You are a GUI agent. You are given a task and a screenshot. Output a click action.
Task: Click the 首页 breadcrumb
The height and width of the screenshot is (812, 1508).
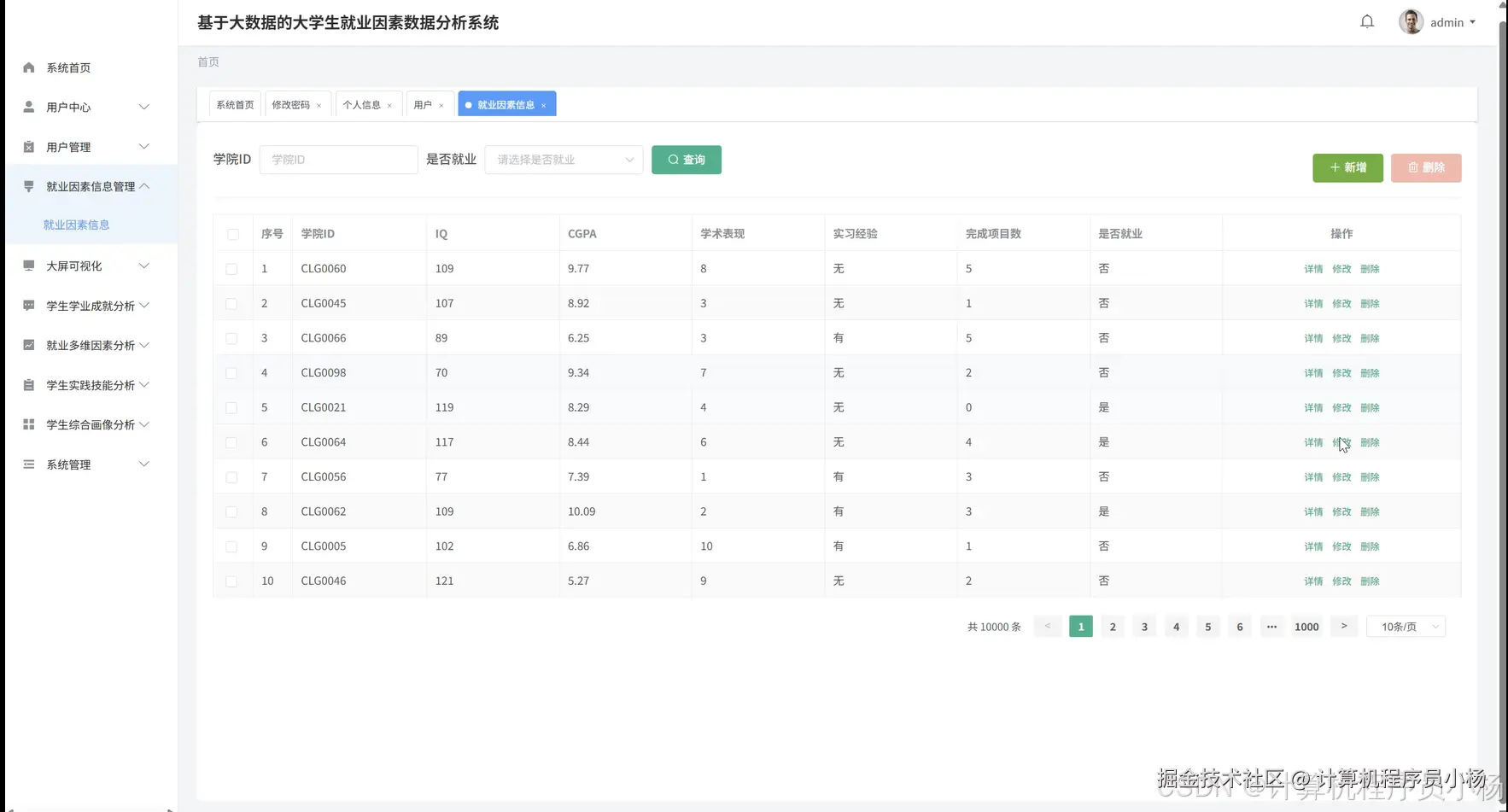tap(208, 61)
